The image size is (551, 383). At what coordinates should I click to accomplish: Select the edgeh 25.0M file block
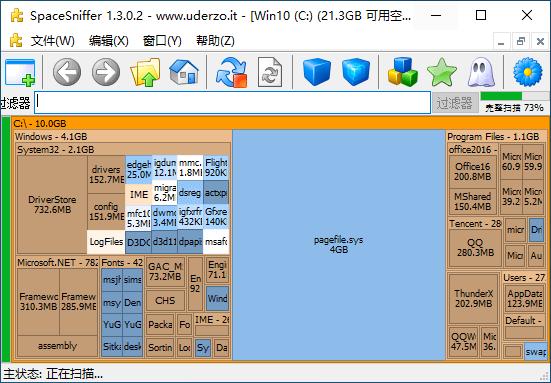(x=139, y=169)
